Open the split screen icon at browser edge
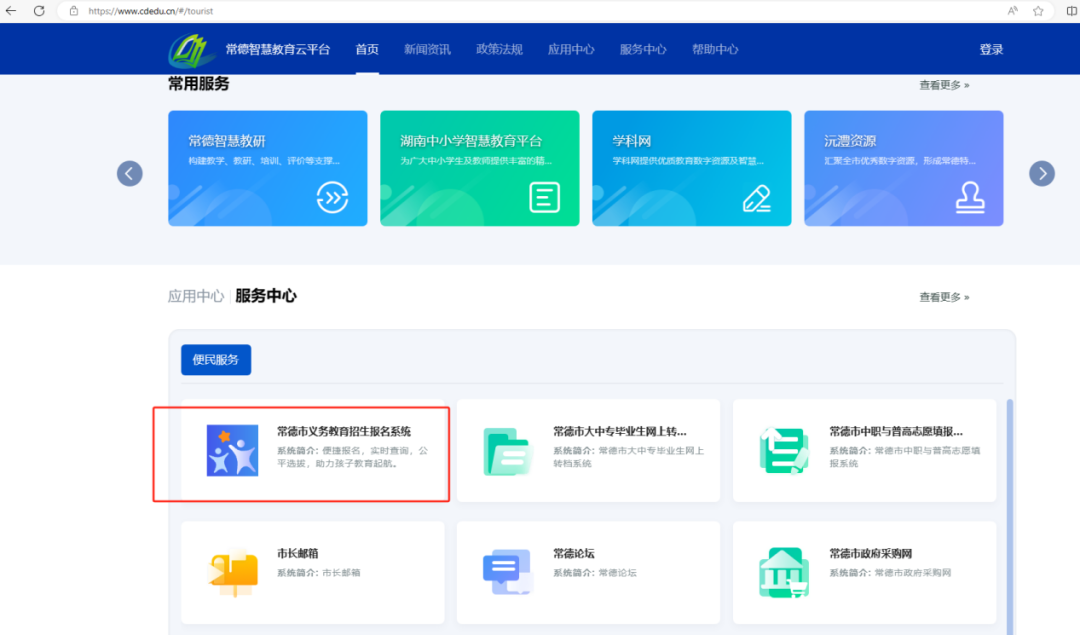Screen dimensions: 1080x635 [x=1072, y=11]
